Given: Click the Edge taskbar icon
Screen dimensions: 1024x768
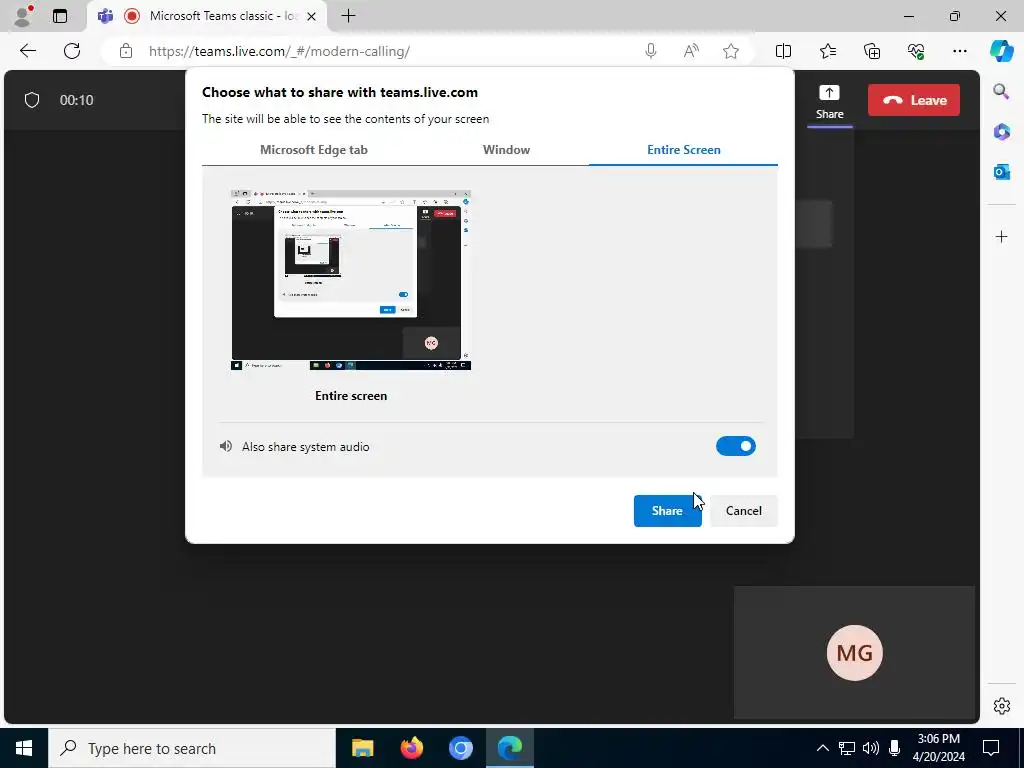Looking at the screenshot, I should pyautogui.click(x=510, y=748).
